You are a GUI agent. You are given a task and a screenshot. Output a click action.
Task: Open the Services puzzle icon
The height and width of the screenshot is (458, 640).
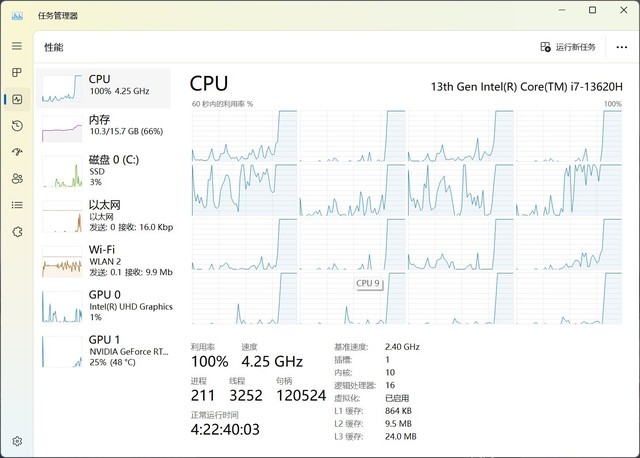coord(17,232)
